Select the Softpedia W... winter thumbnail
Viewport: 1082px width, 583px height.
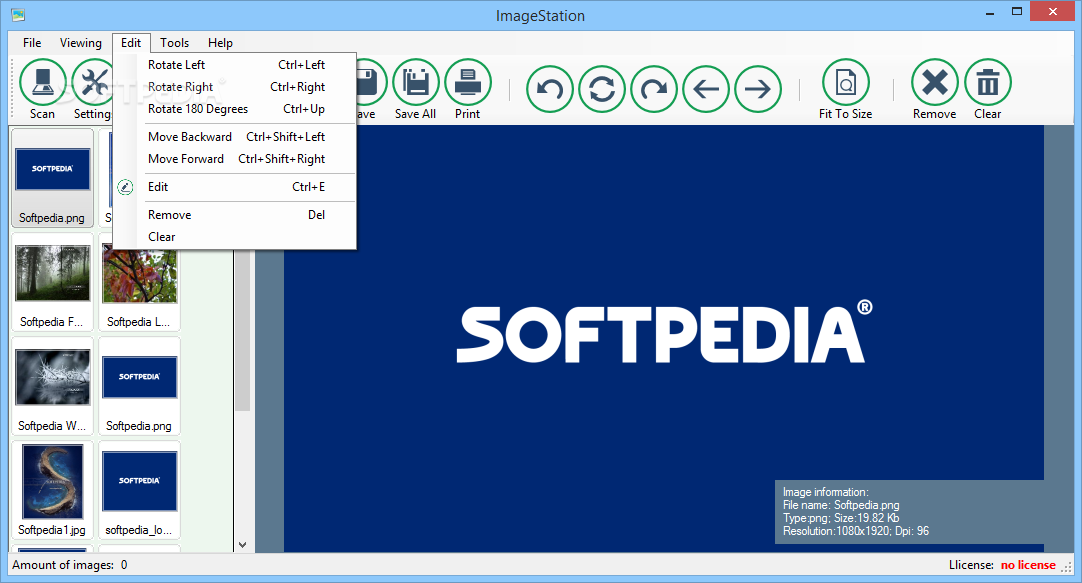pyautogui.click(x=52, y=386)
